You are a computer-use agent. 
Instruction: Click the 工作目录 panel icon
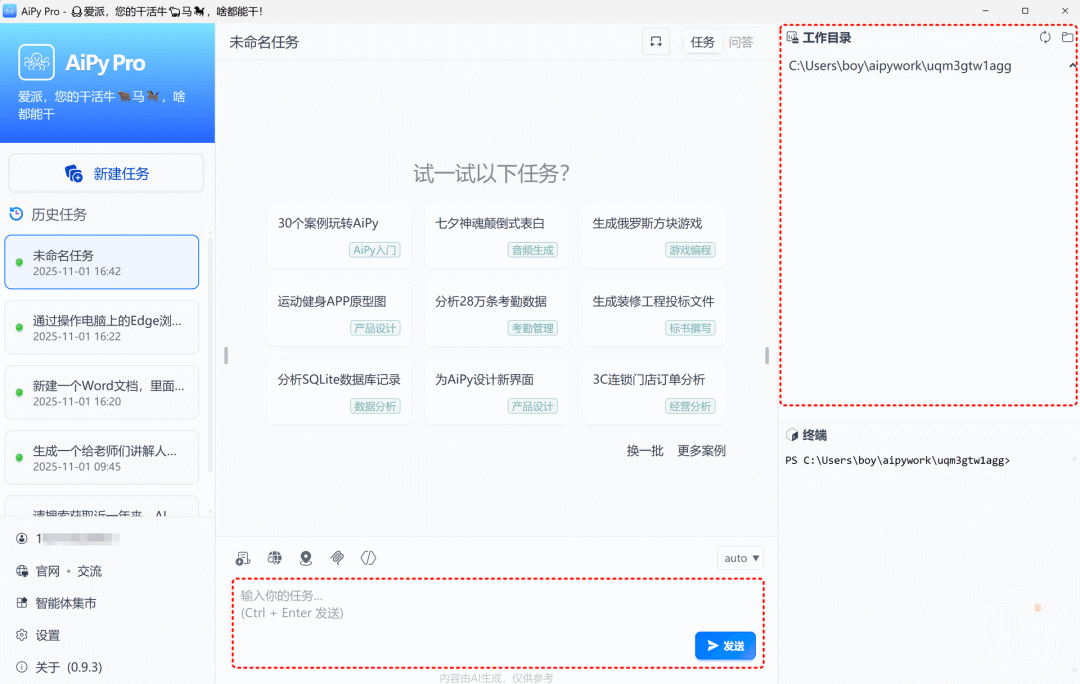click(792, 37)
